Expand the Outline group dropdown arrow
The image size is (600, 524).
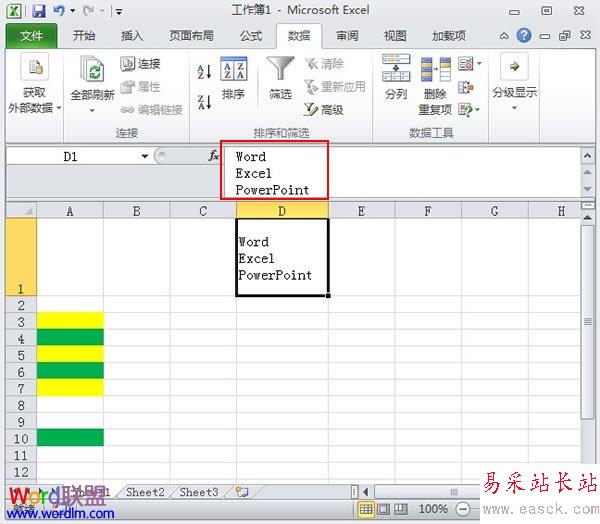(x=514, y=108)
